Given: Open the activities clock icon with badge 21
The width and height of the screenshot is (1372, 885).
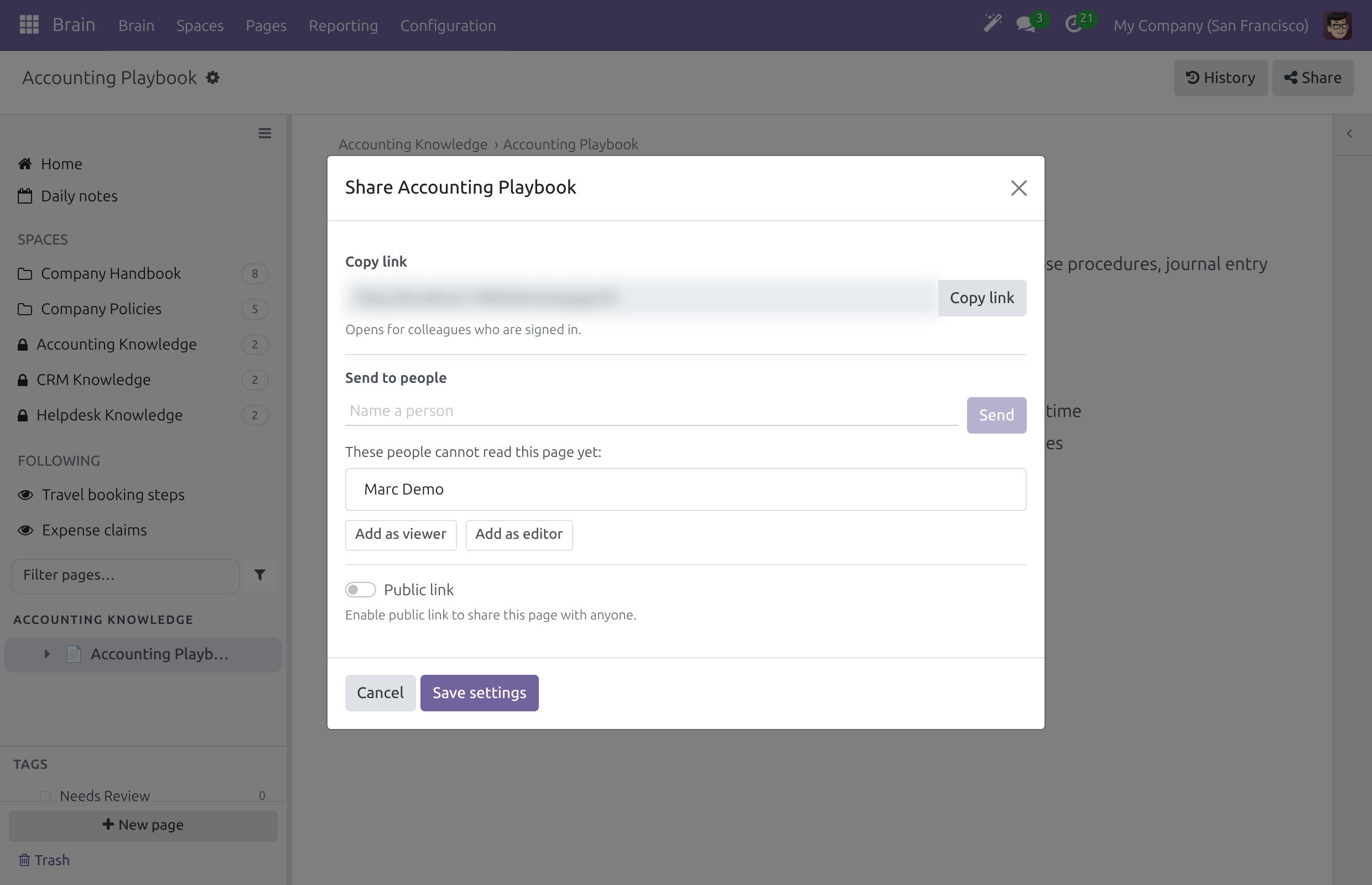Looking at the screenshot, I should tap(1074, 25).
